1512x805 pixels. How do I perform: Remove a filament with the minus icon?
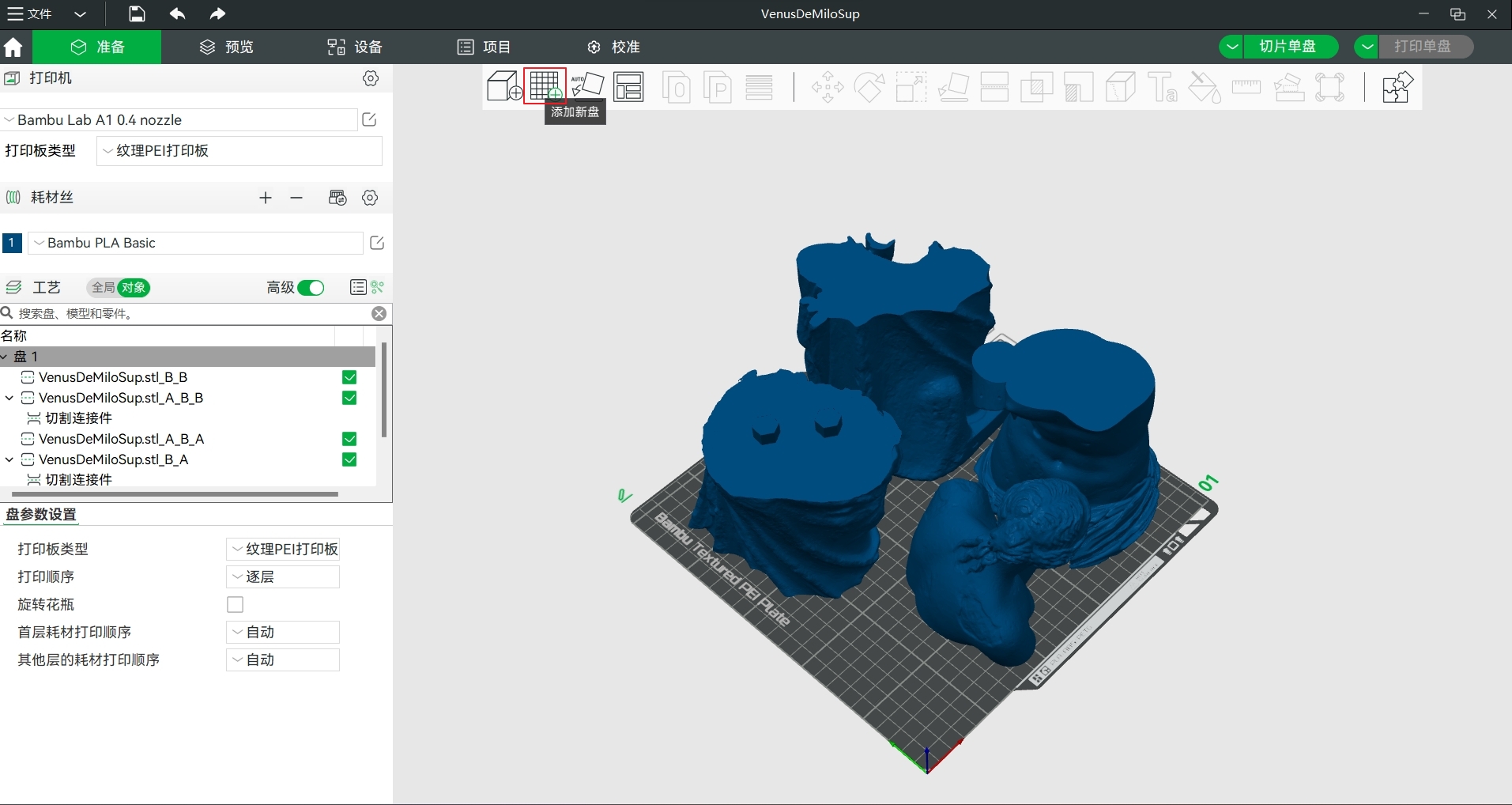click(x=296, y=198)
